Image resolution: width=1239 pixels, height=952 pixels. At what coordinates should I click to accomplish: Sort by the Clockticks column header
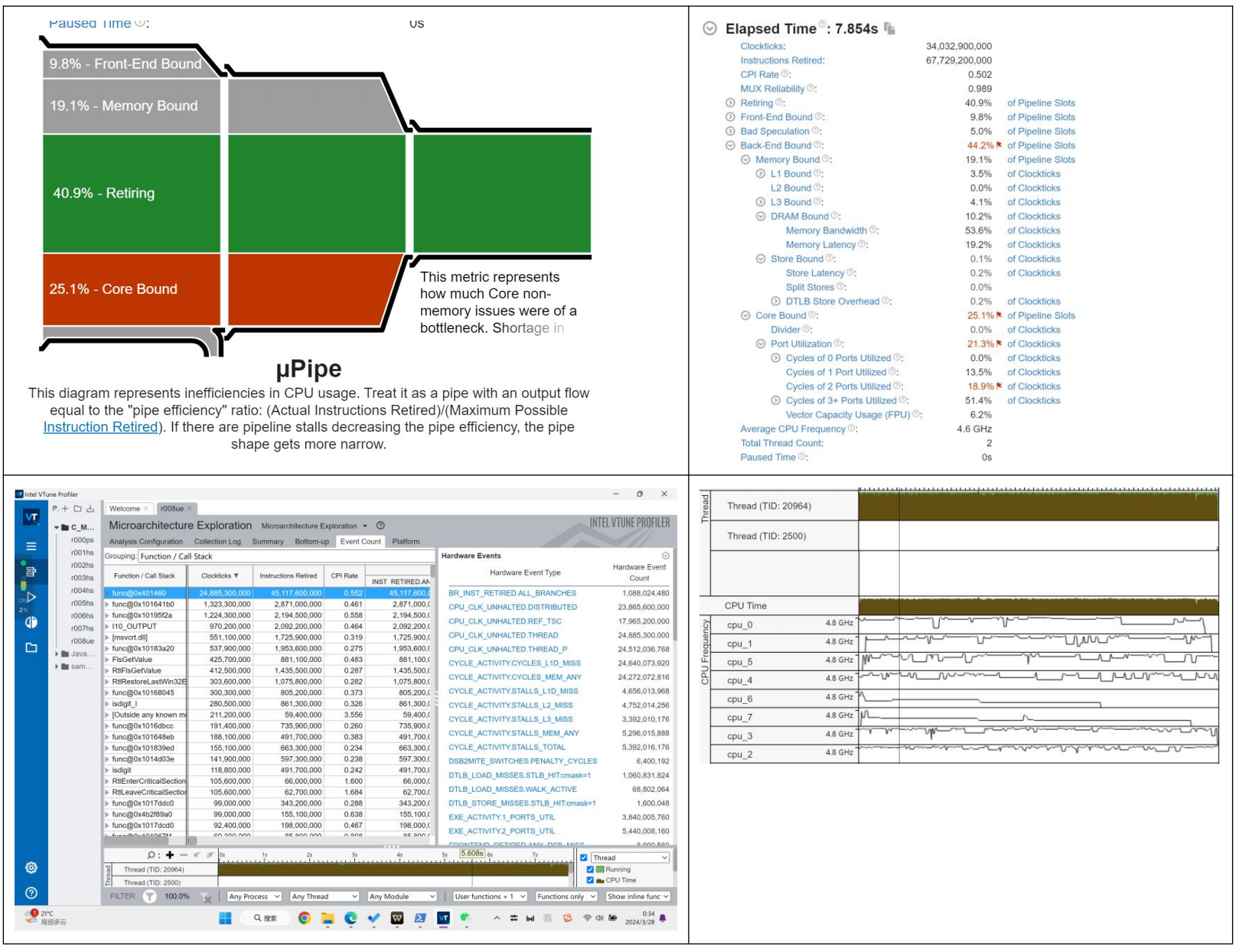220,575
